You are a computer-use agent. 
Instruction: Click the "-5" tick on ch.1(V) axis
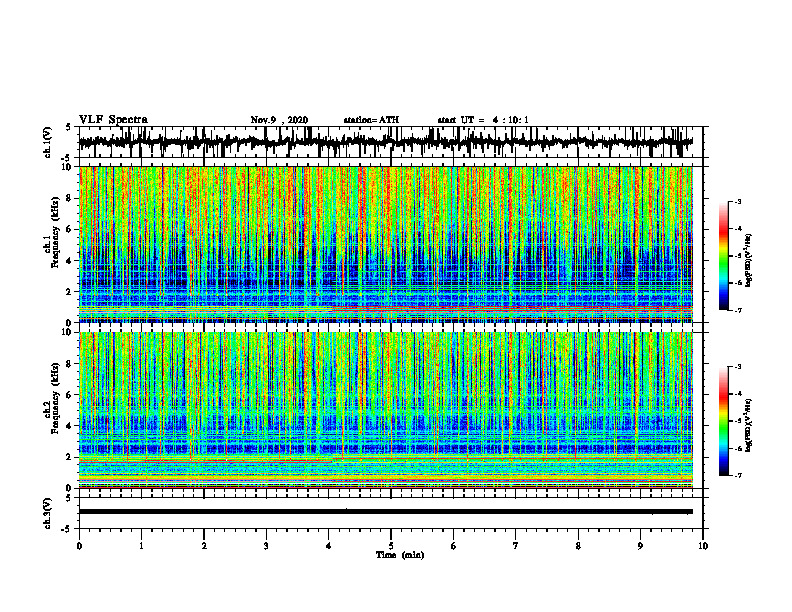pyautogui.click(x=67, y=157)
